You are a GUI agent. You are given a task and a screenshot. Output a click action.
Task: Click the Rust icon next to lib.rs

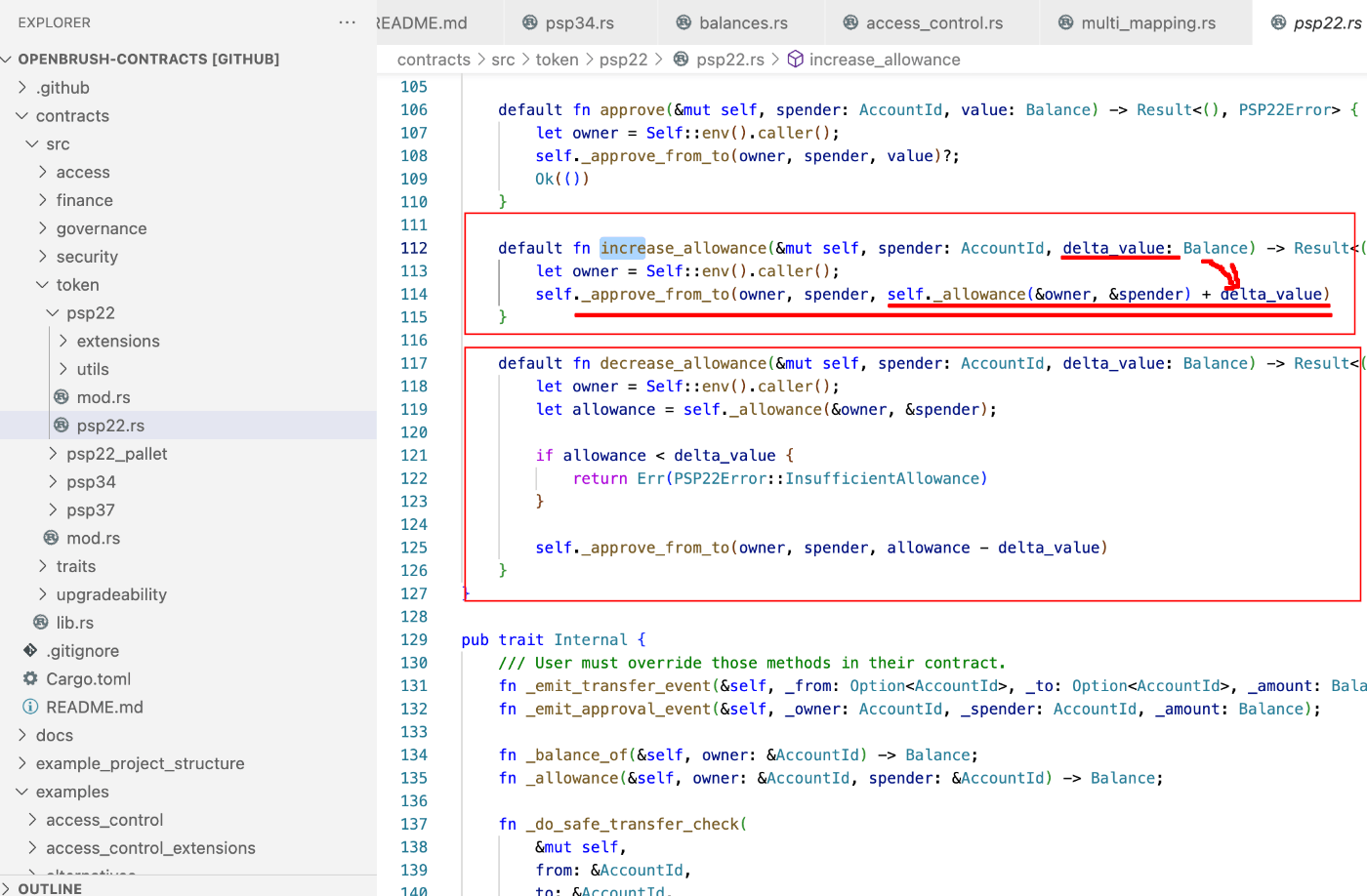[41, 623]
